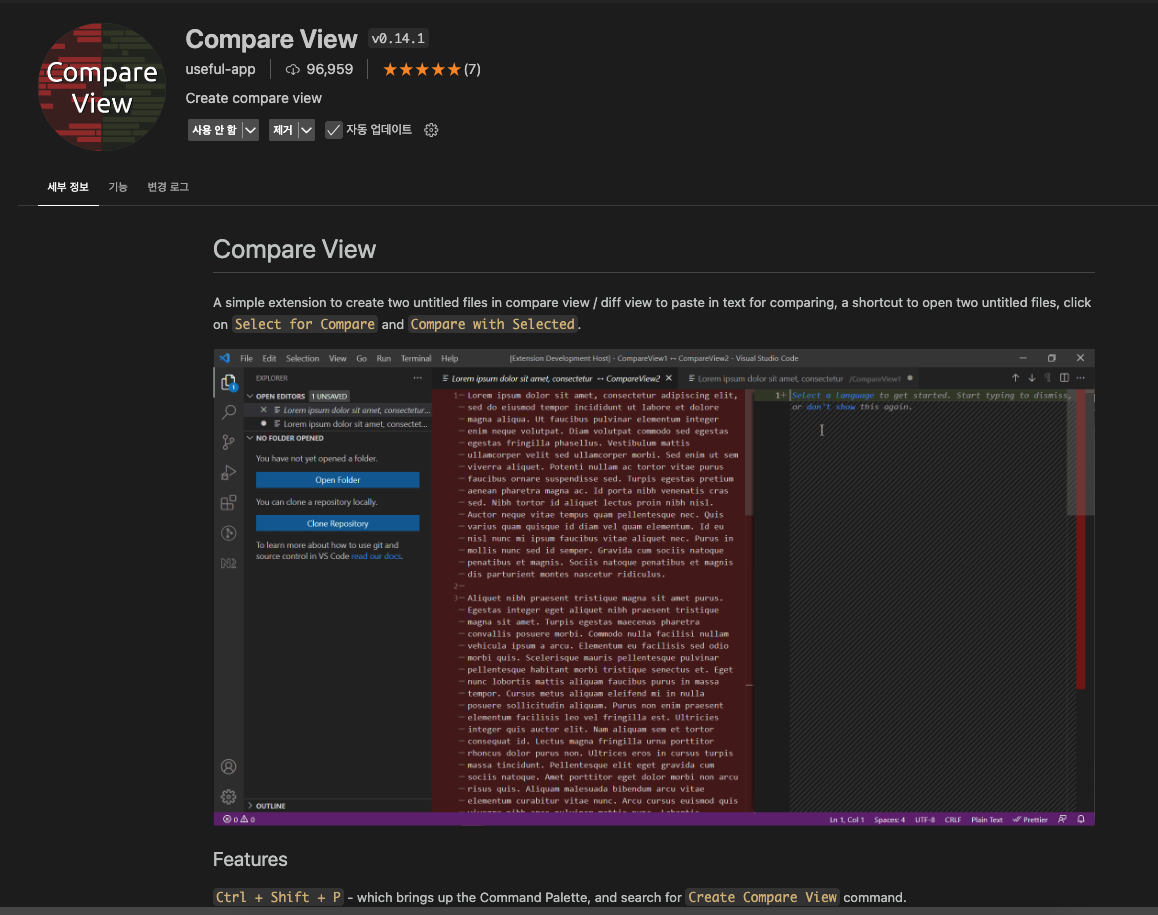Click the README screenshot of VS Code
1158x915 pixels.
click(654, 587)
